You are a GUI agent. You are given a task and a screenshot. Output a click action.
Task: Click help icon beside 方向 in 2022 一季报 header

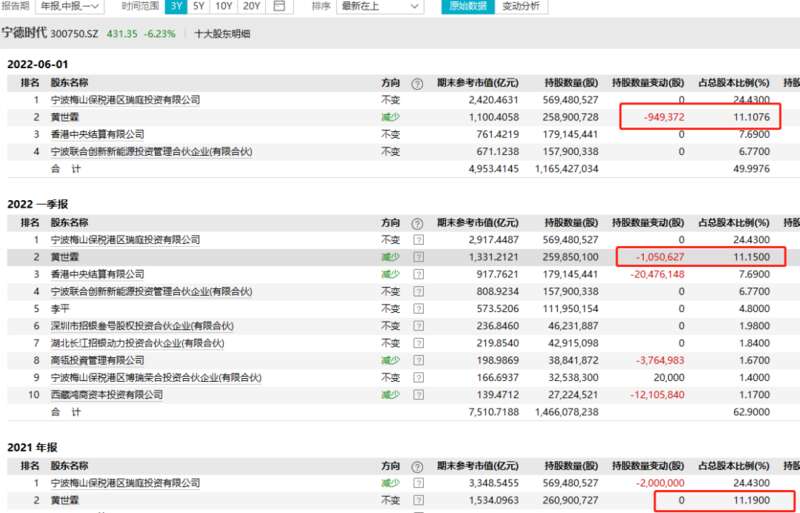pyautogui.click(x=417, y=224)
